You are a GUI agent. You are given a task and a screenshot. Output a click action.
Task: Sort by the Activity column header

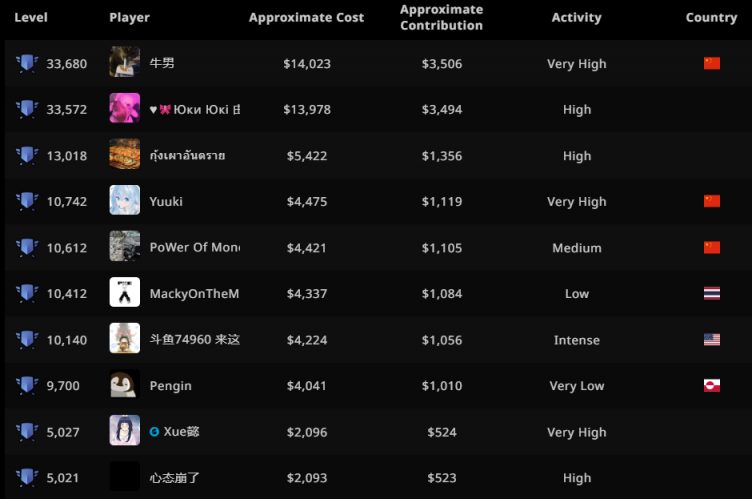[x=576, y=18]
